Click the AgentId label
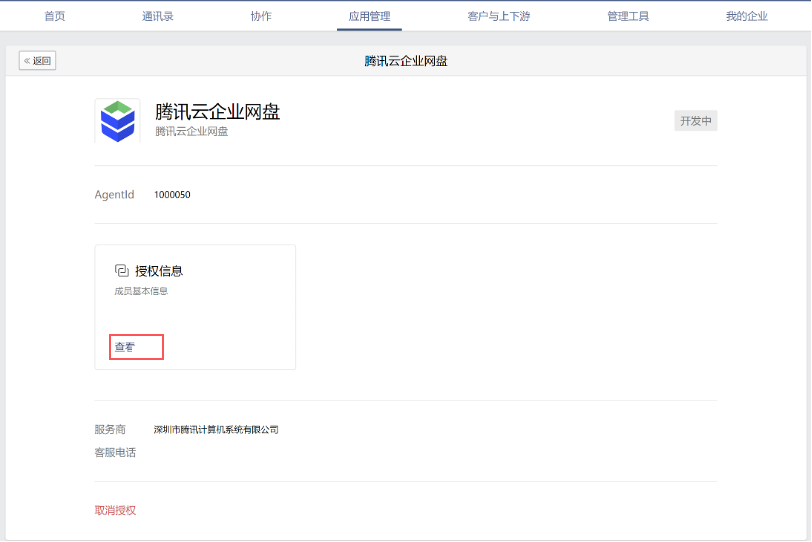Image resolution: width=812 pixels, height=542 pixels. 114,195
